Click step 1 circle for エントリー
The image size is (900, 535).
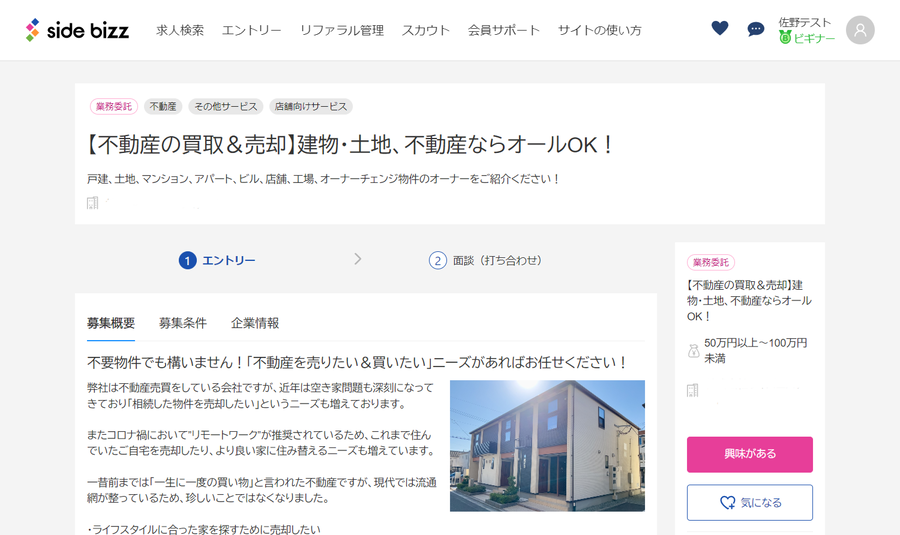188,261
